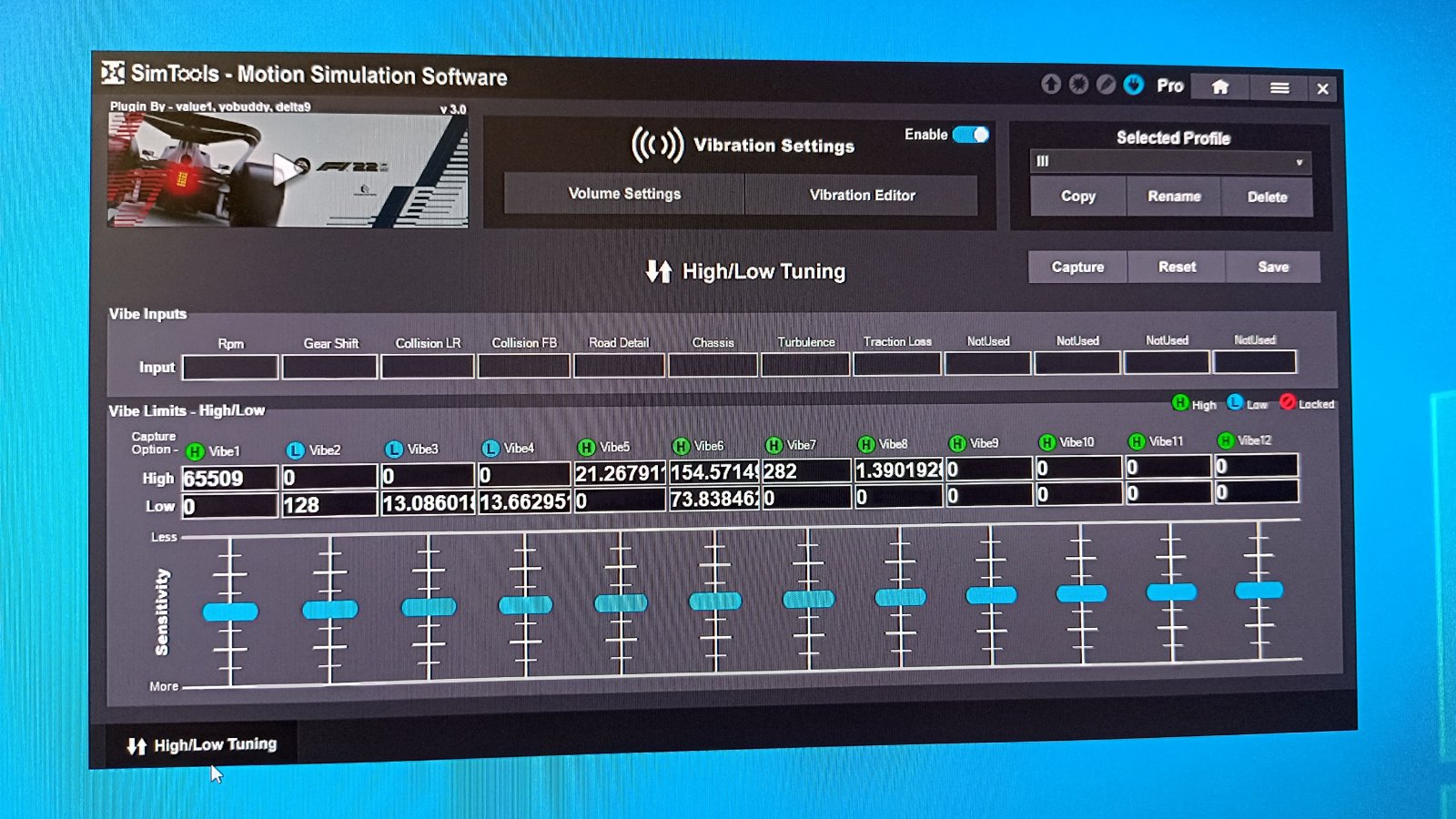Toggle Vibe2 capture option L icon
Screen dimensions: 1456x819
295,450
